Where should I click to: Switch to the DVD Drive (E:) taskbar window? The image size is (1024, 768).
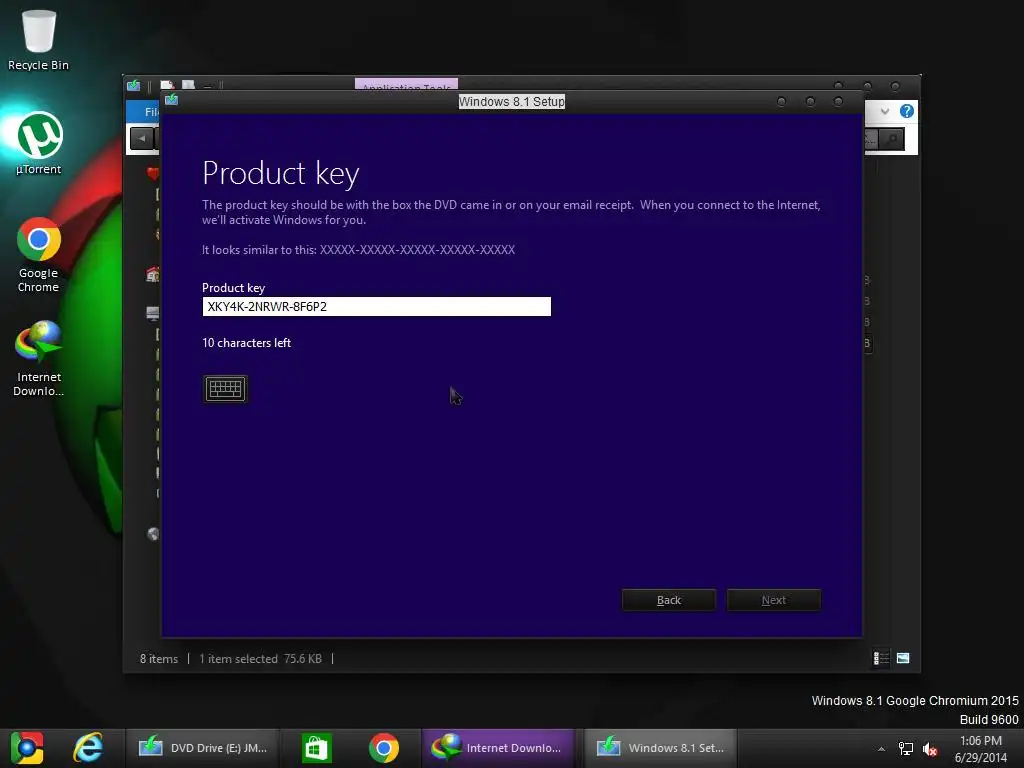(203, 748)
